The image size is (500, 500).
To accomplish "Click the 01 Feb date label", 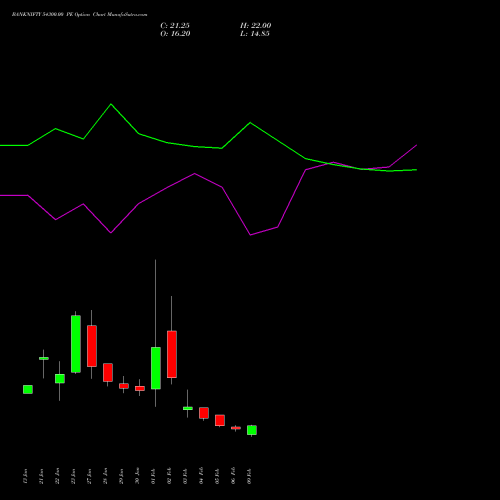I will tap(153, 476).
